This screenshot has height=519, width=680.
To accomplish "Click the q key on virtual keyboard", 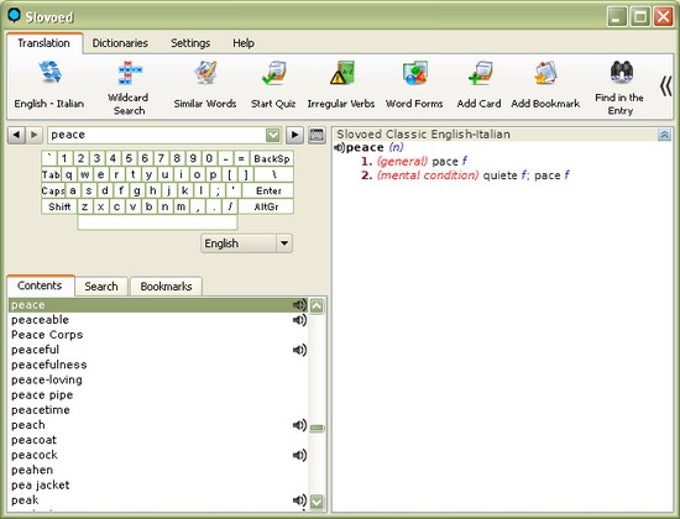I will tap(69, 175).
